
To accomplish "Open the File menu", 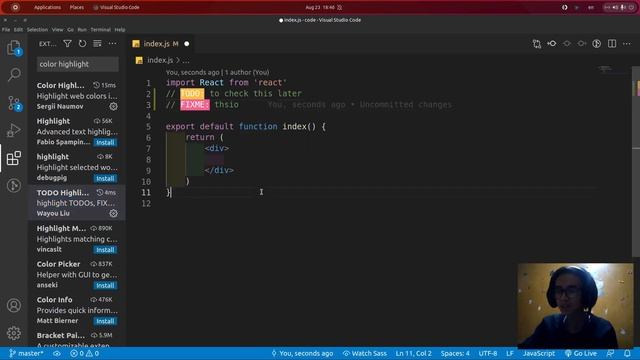I will (x=6, y=30).
